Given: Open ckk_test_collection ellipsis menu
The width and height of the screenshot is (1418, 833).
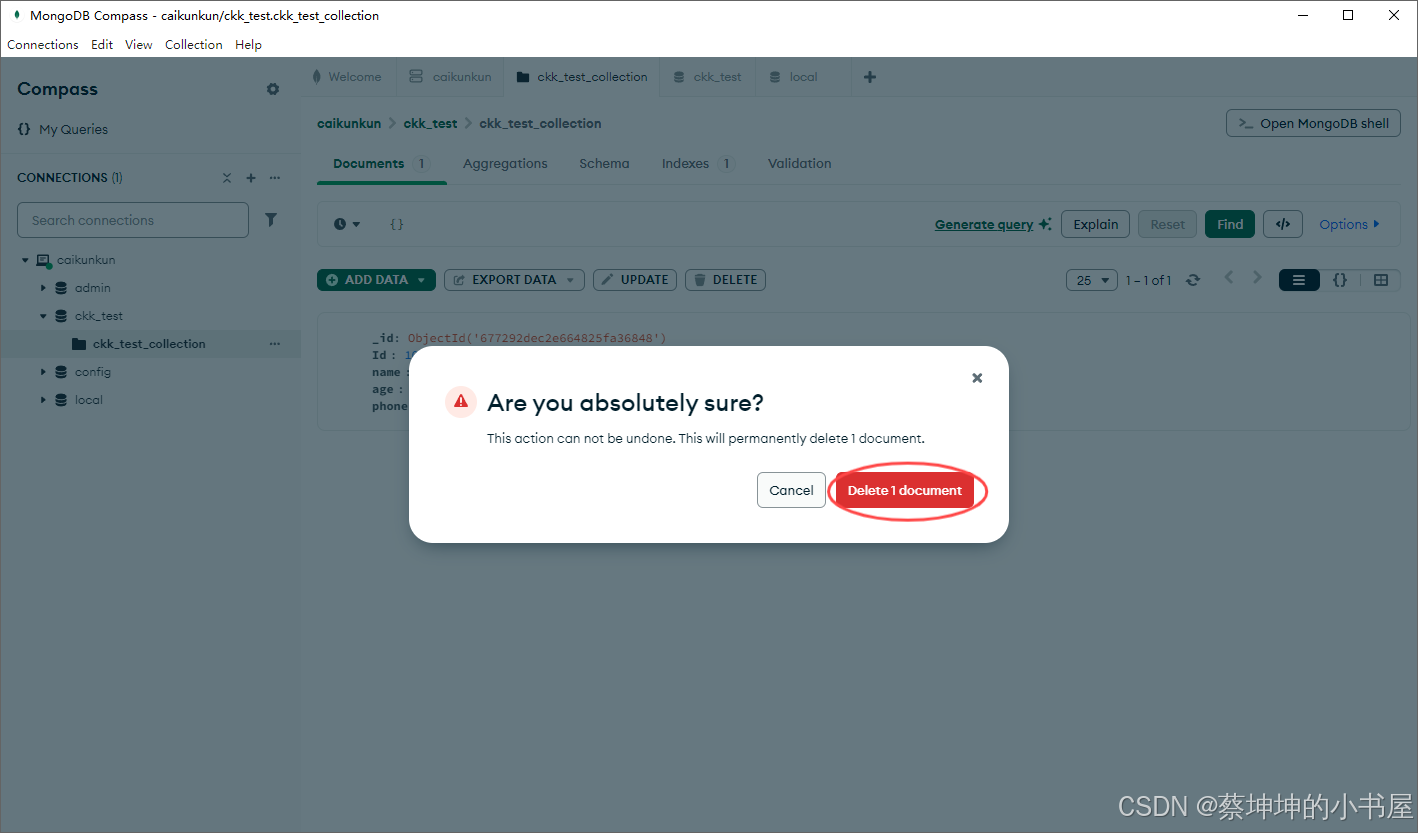Looking at the screenshot, I should coord(275,343).
